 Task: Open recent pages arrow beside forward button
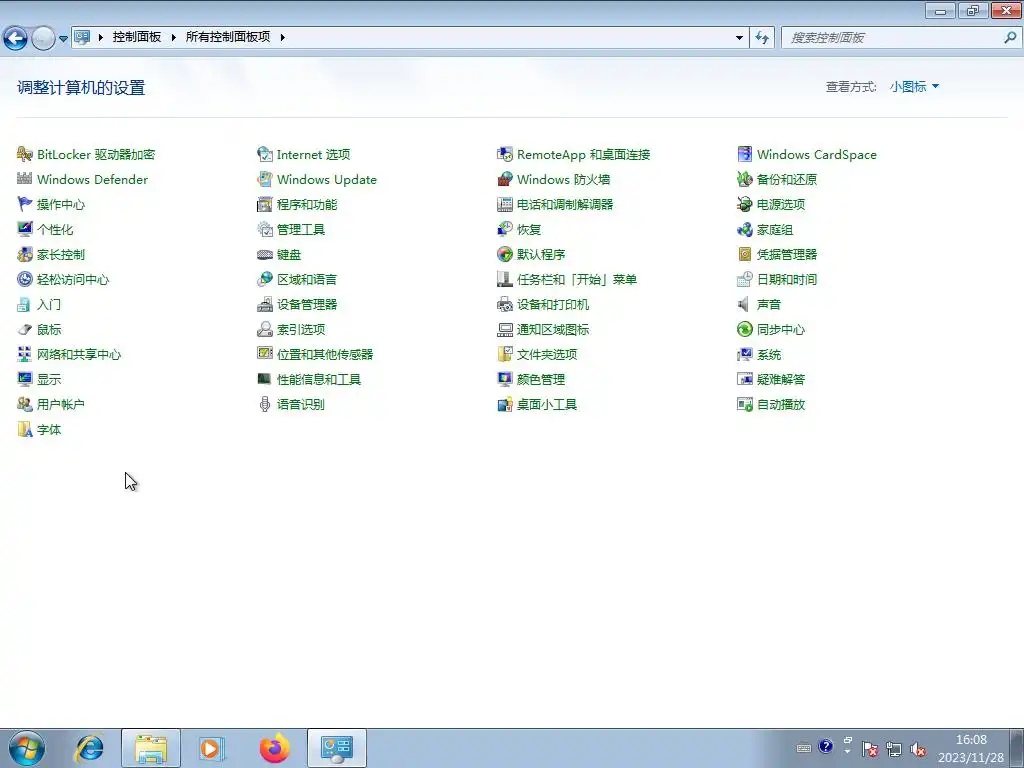point(63,39)
